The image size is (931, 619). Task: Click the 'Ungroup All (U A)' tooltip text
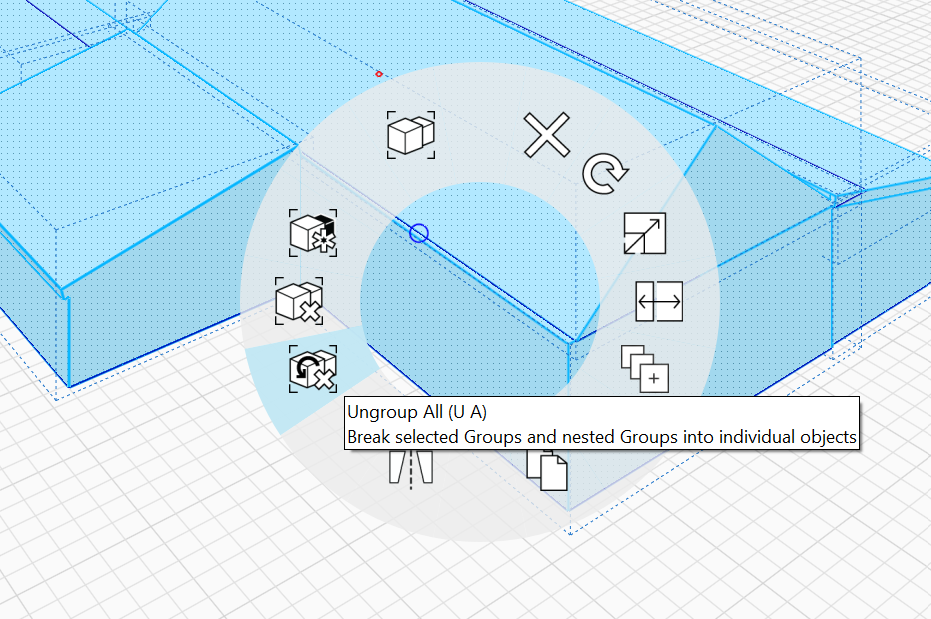(x=412, y=410)
